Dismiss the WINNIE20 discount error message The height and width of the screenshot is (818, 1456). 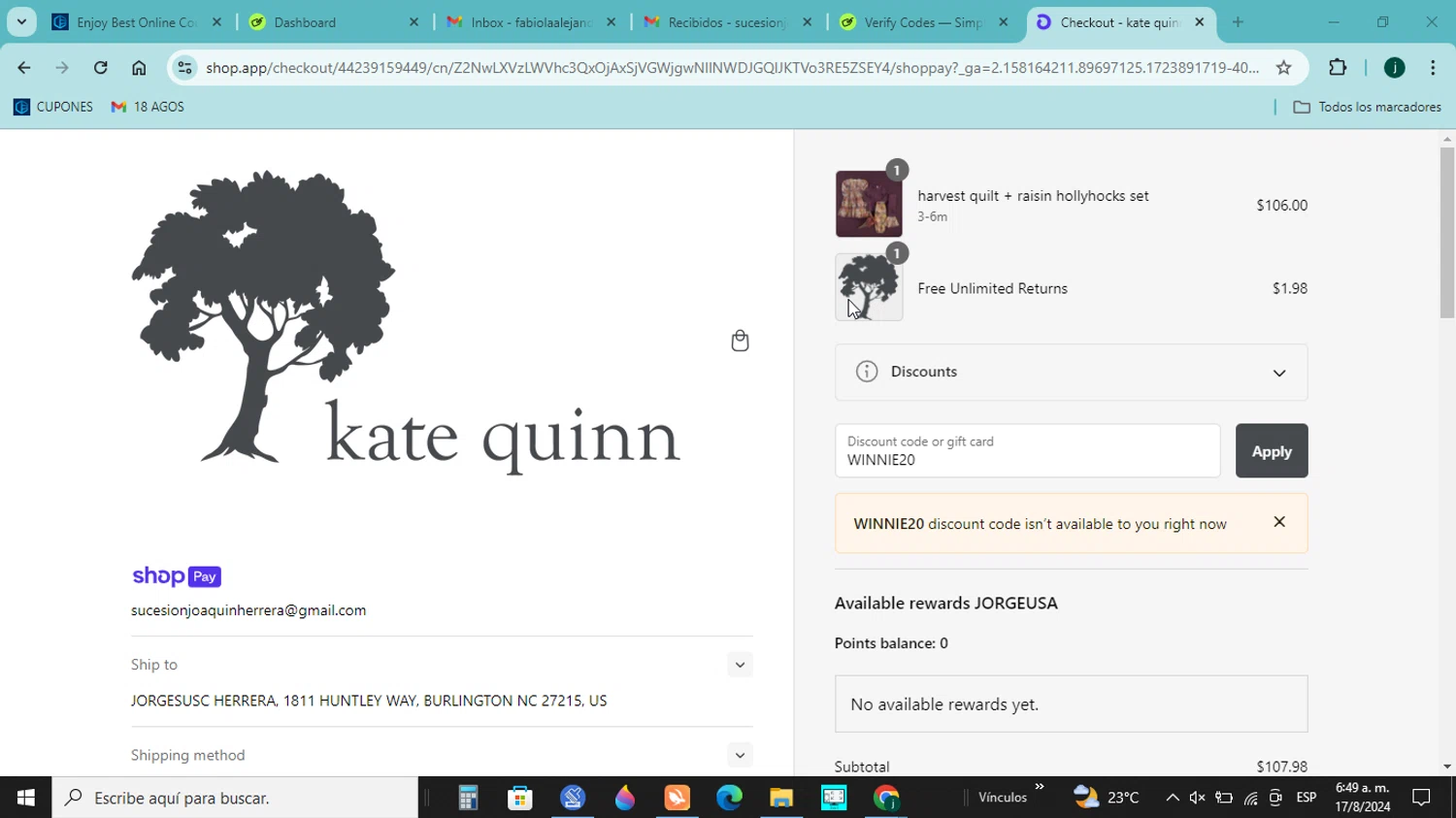1279,522
